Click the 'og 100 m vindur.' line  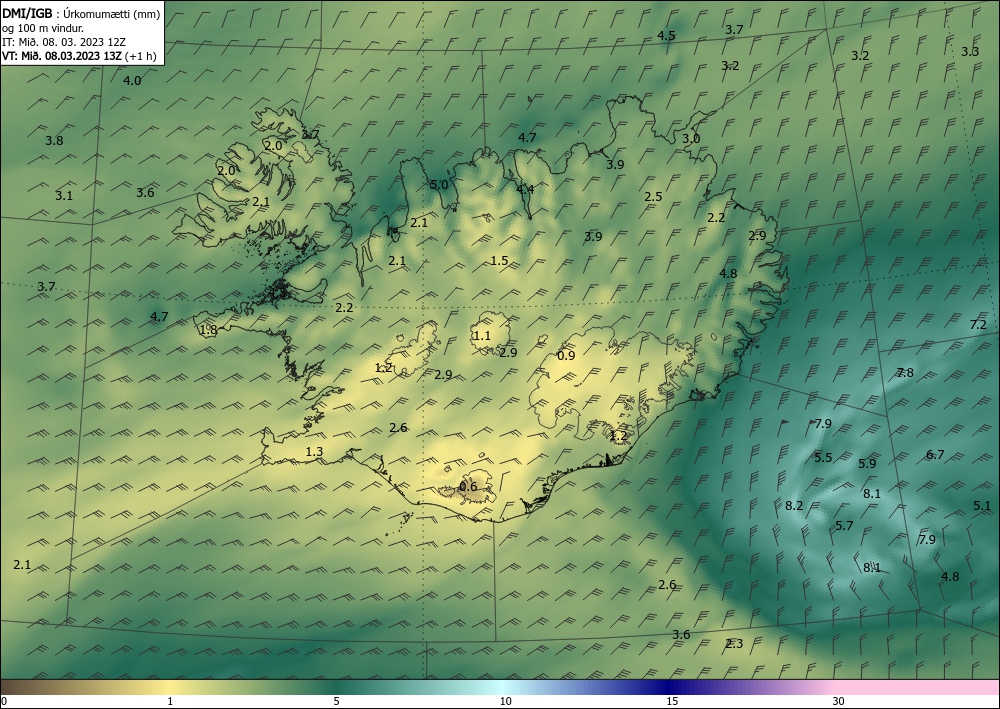tap(43, 28)
